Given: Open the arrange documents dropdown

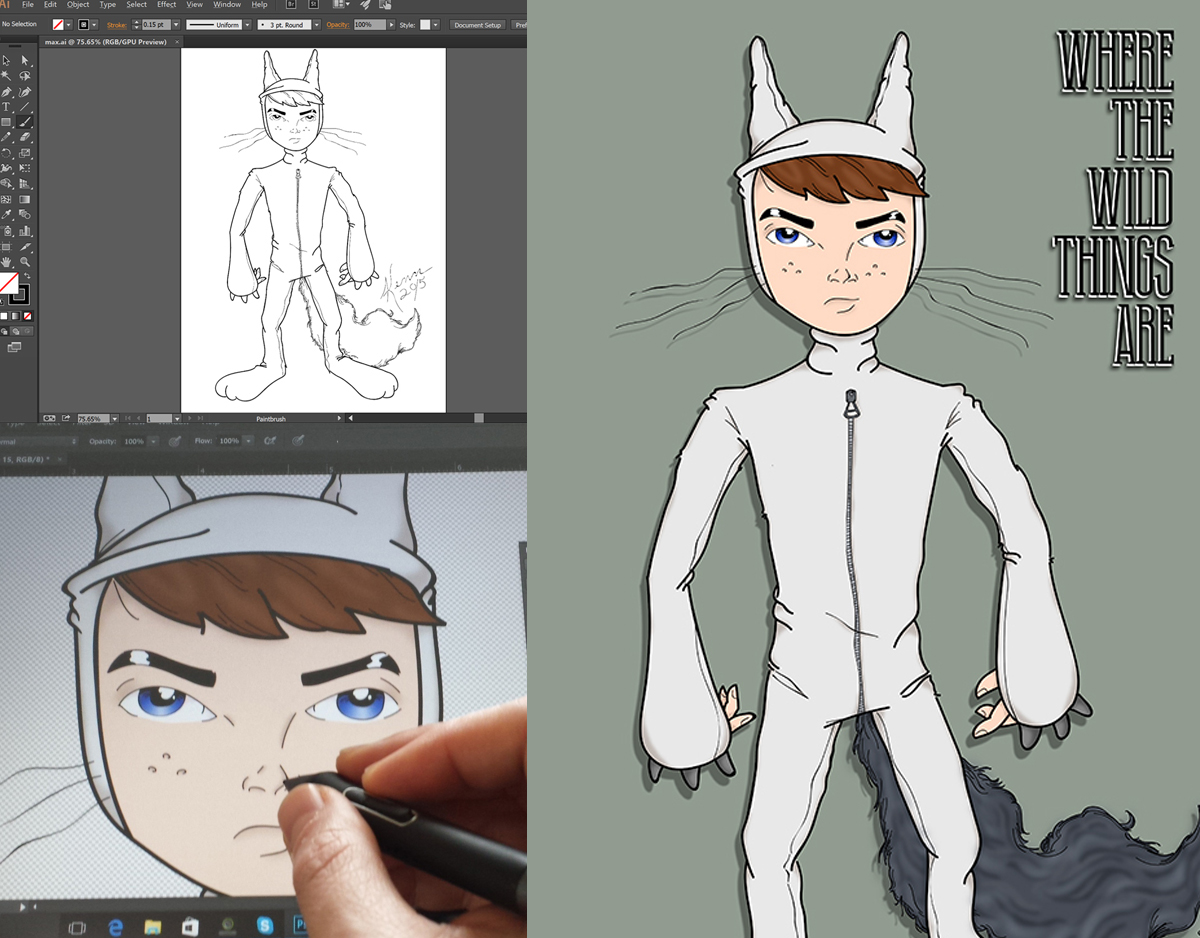Looking at the screenshot, I should pos(341,4).
